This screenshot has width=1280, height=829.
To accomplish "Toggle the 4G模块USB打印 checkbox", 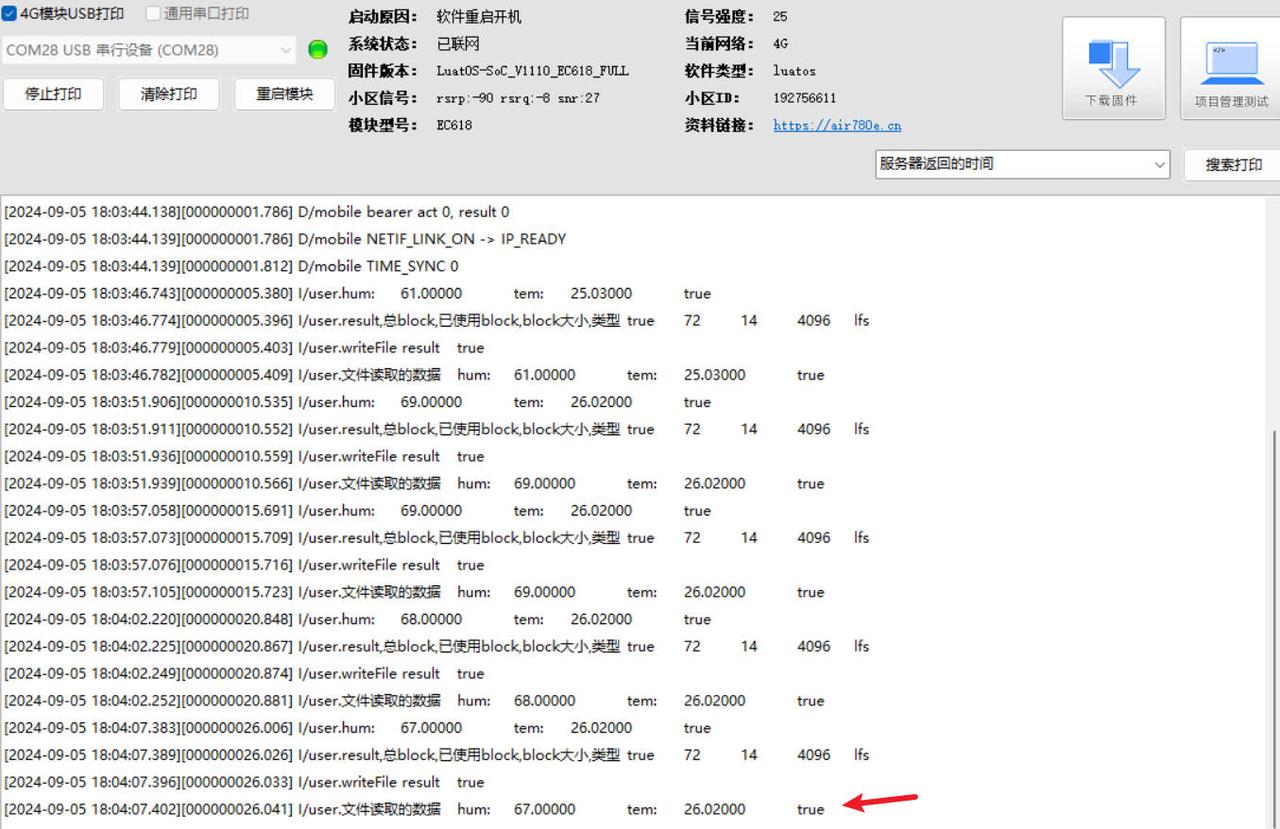I will [9, 14].
